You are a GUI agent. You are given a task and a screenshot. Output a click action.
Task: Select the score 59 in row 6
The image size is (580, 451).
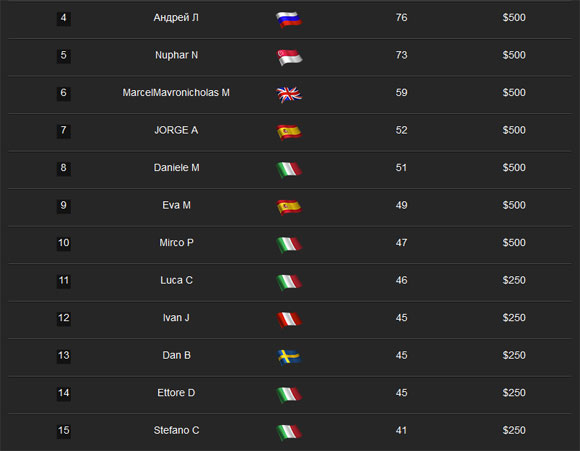coord(401,92)
